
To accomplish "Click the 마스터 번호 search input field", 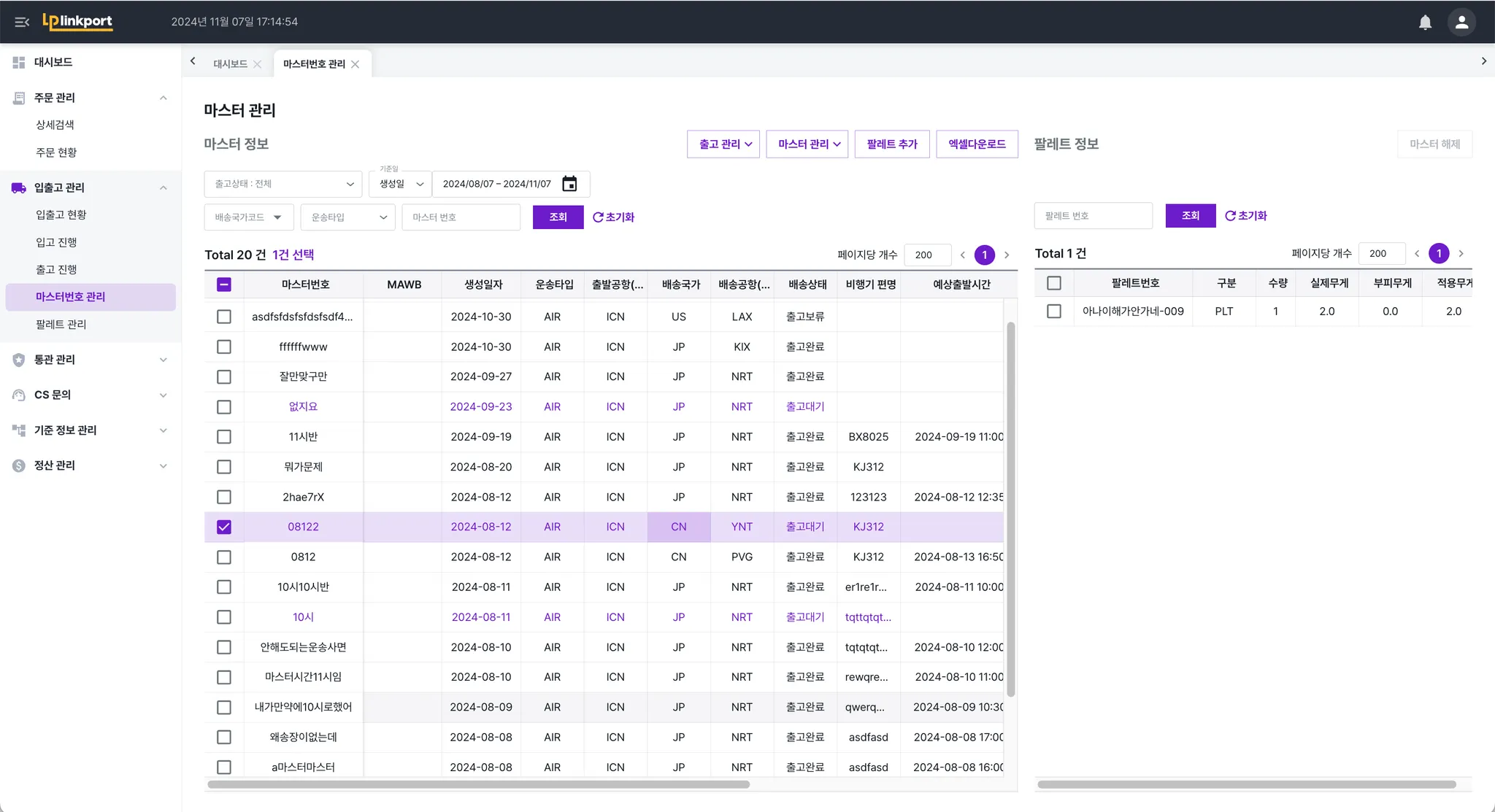I will pyautogui.click(x=461, y=217).
